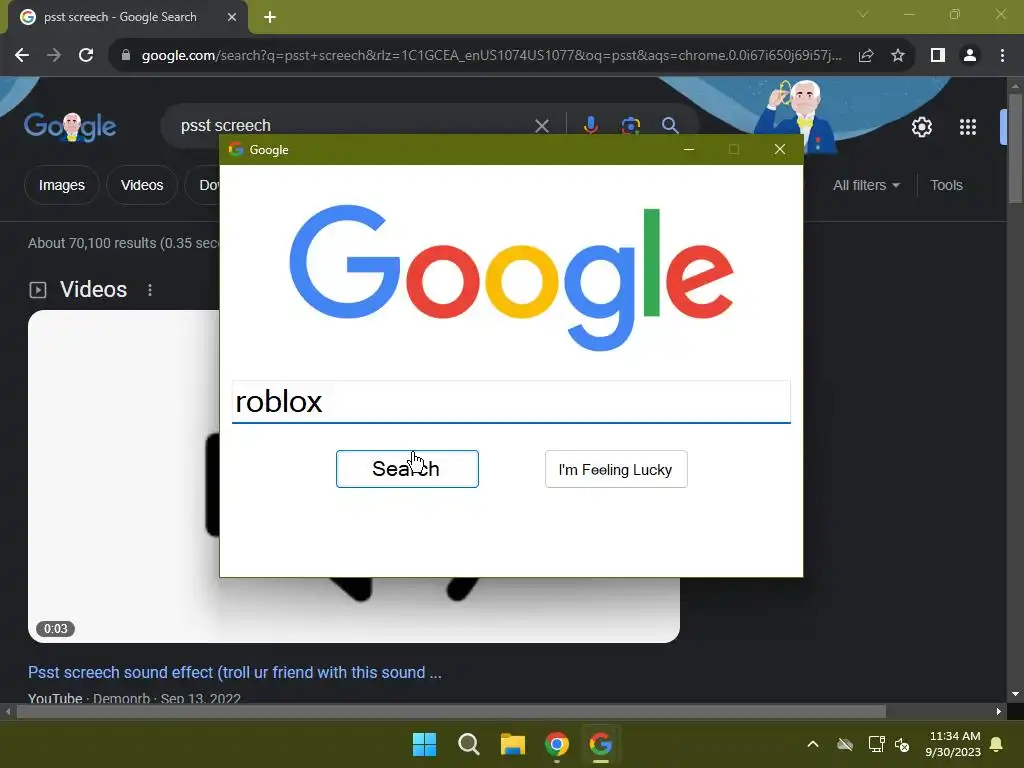Open the Tools option
Image resolution: width=1024 pixels, height=768 pixels.
946,185
